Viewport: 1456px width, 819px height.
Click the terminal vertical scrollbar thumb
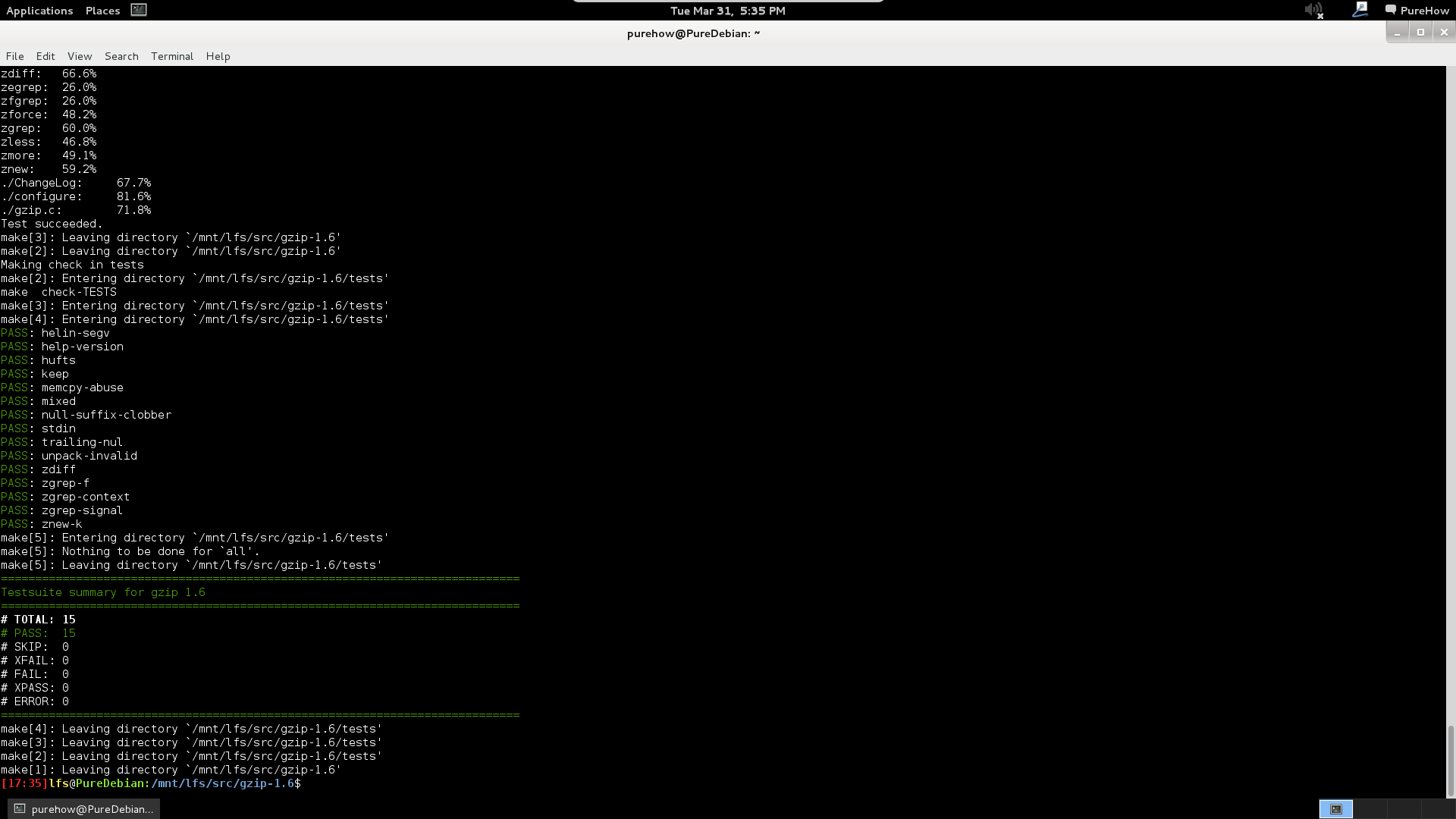point(1451,761)
